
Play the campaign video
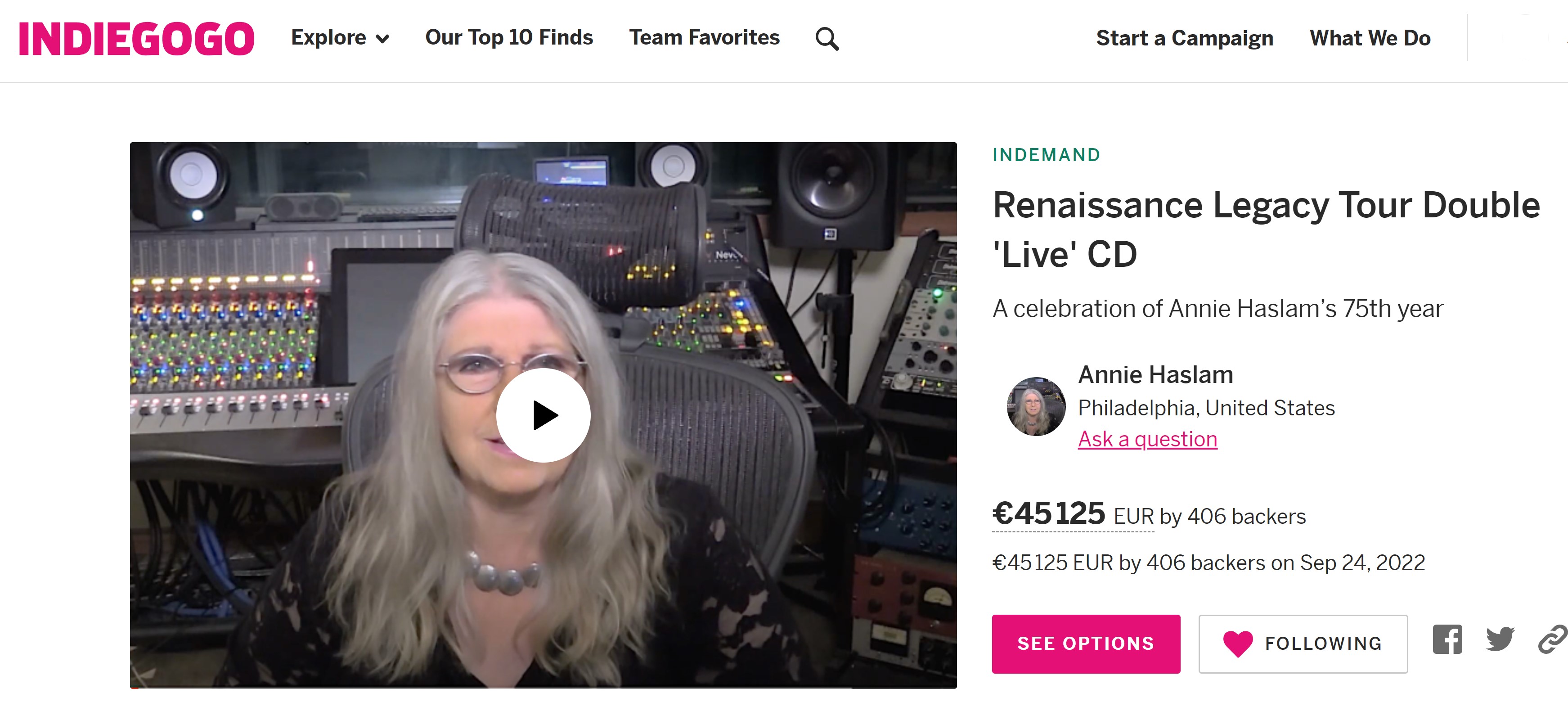[x=543, y=415]
